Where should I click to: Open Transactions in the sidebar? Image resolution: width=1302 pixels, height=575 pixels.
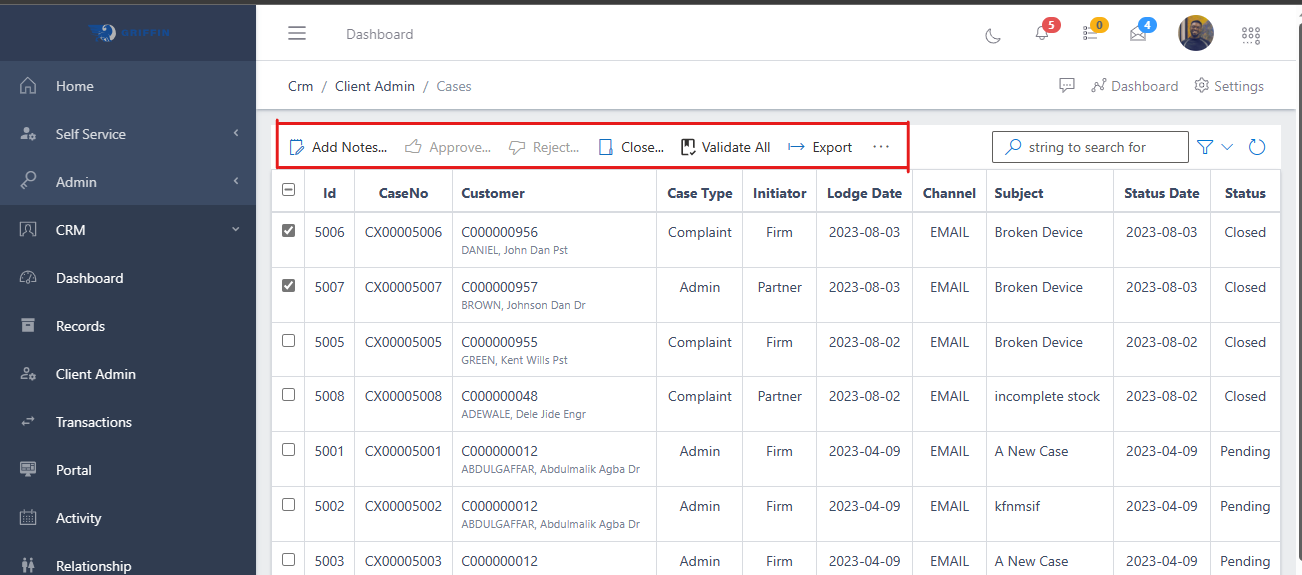[128, 422]
